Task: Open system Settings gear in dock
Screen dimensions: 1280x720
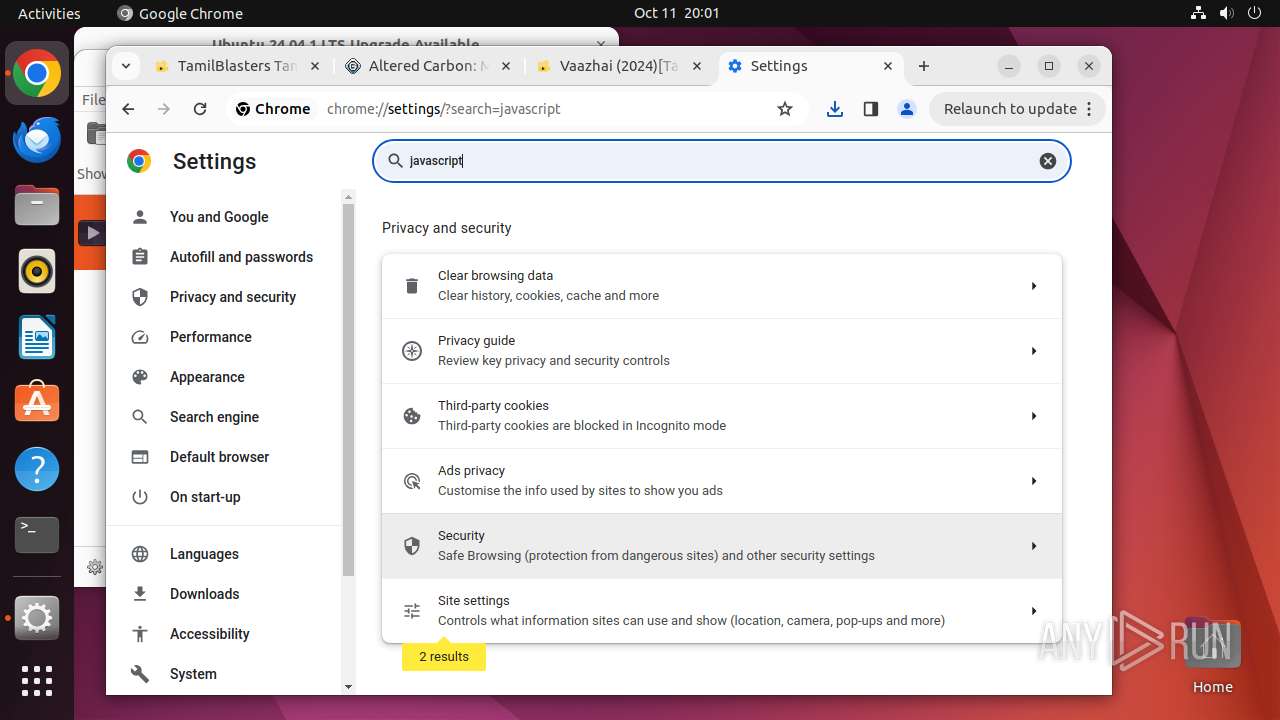Action: 37,618
